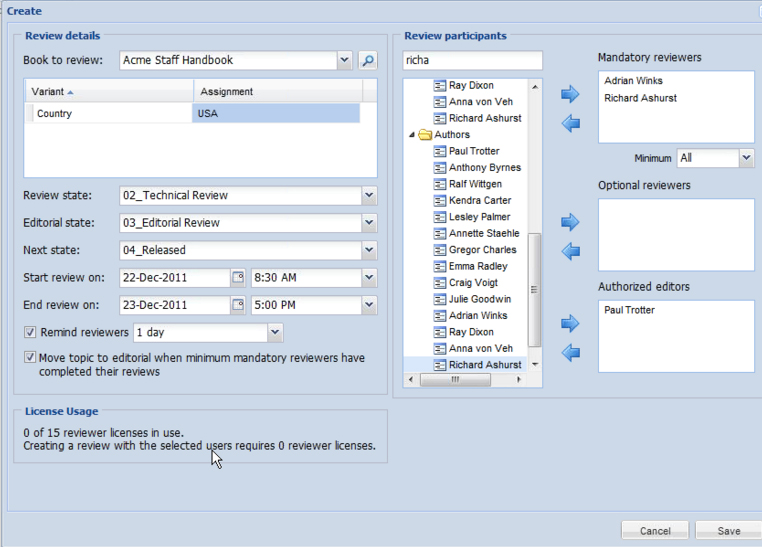This screenshot has height=547, width=762.
Task: Click the tree scroll left arrow
Action: click(x=411, y=379)
